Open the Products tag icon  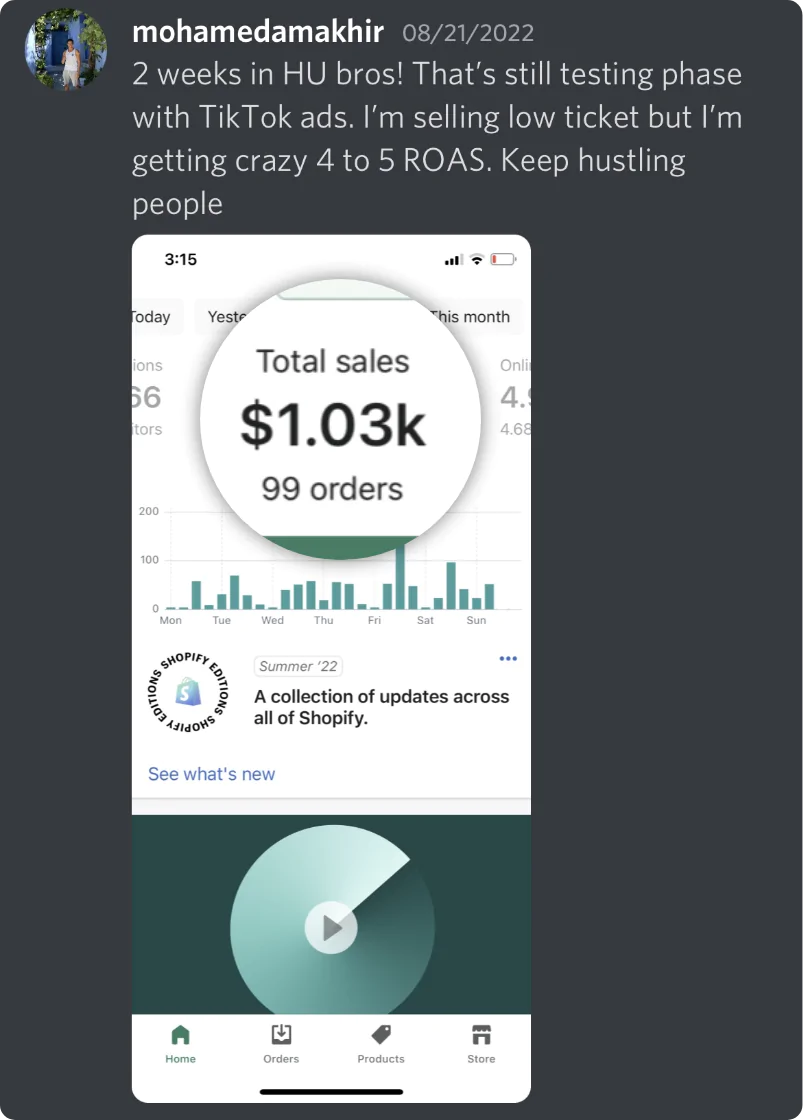(381, 1034)
